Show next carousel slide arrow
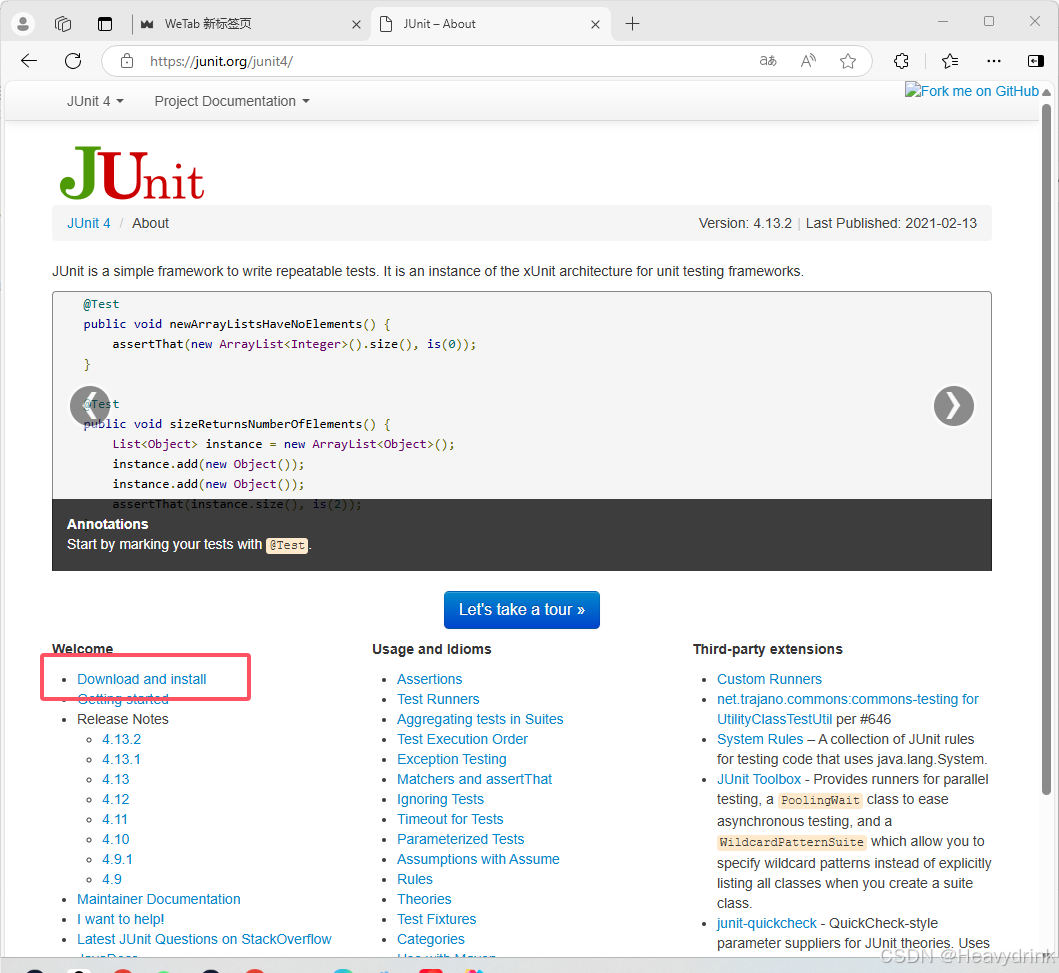 point(953,406)
